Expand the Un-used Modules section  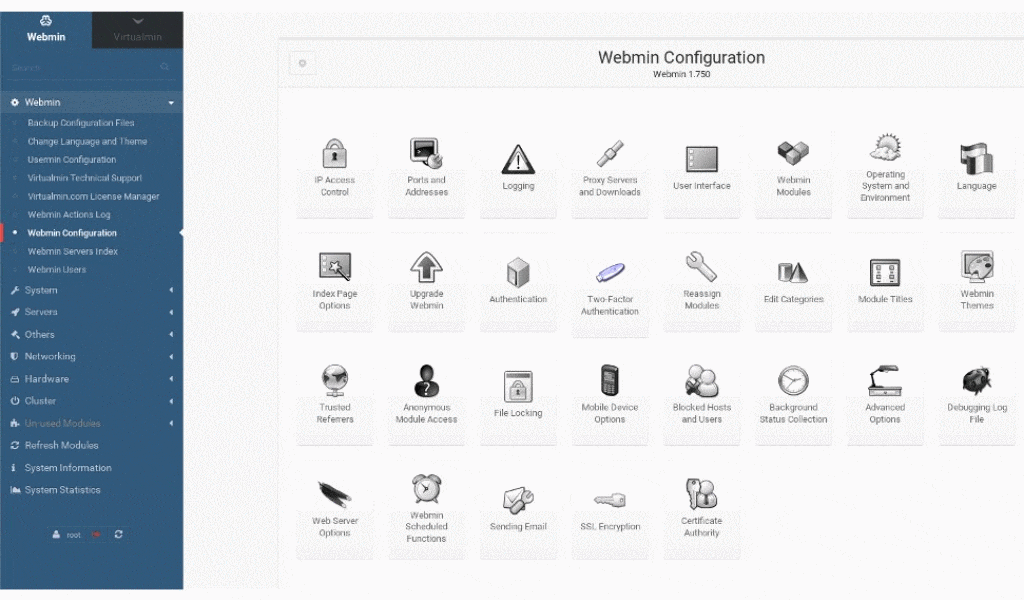(x=91, y=423)
